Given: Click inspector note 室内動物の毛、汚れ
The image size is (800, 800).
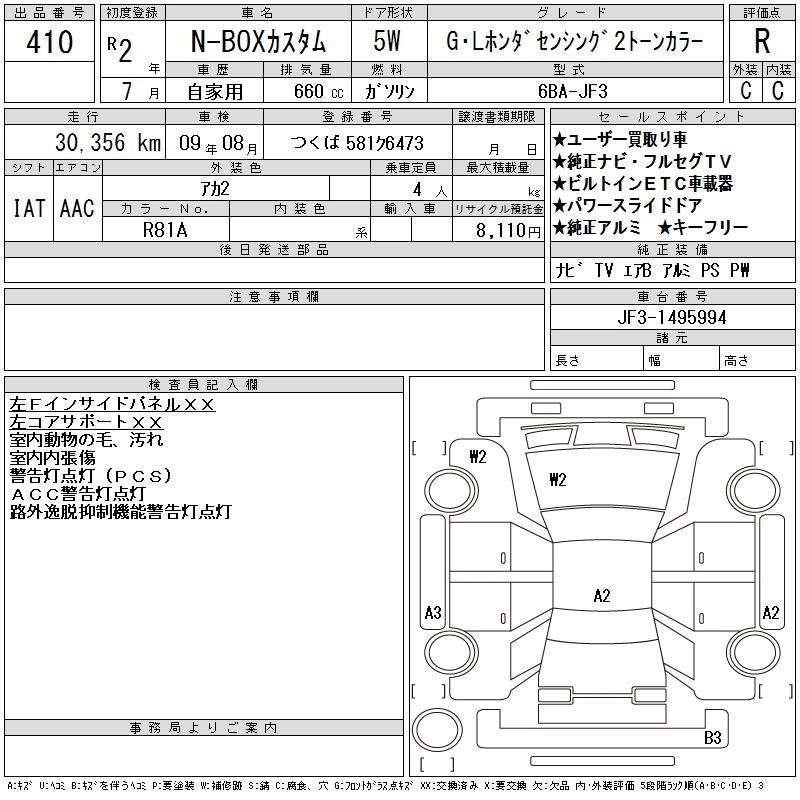Looking at the screenshot, I should click(86, 440).
